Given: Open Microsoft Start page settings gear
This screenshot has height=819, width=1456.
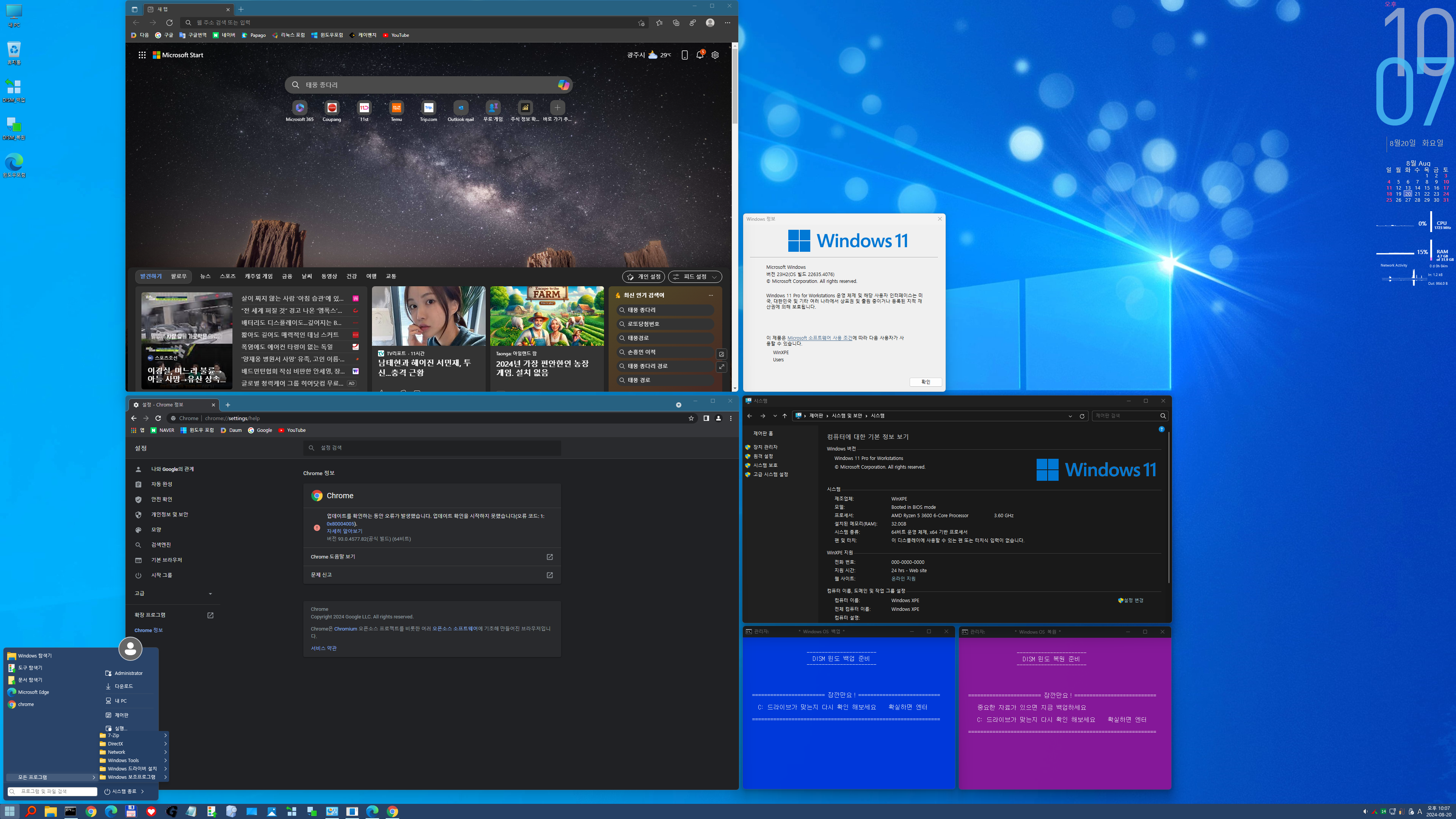Looking at the screenshot, I should tap(715, 55).
